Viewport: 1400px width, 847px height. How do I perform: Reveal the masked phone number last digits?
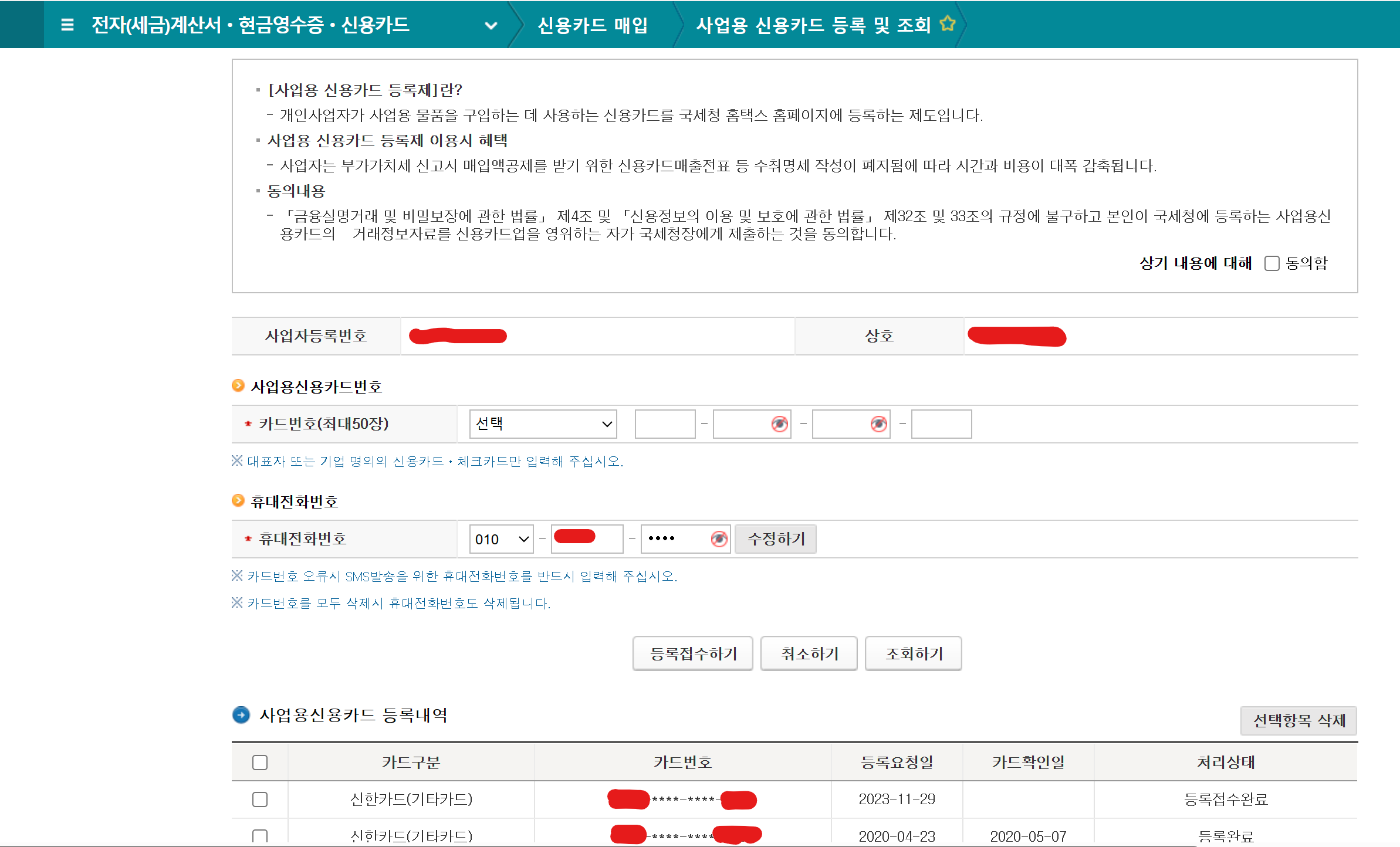pos(719,538)
